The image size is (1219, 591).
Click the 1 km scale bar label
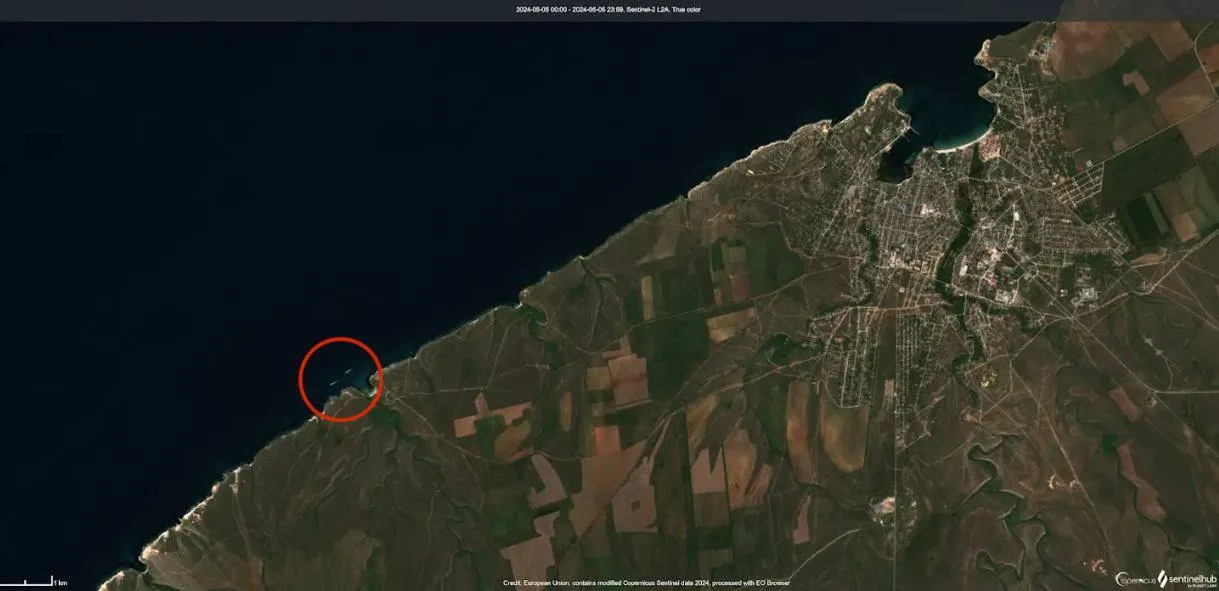[x=61, y=582]
